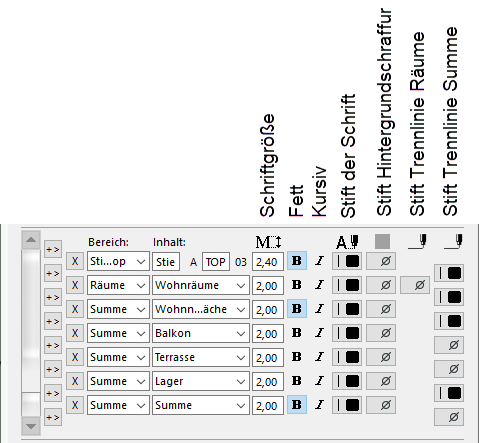The height and width of the screenshot is (443, 479).
Task: Toggle italic for the Balkon row
Action: coord(319,333)
